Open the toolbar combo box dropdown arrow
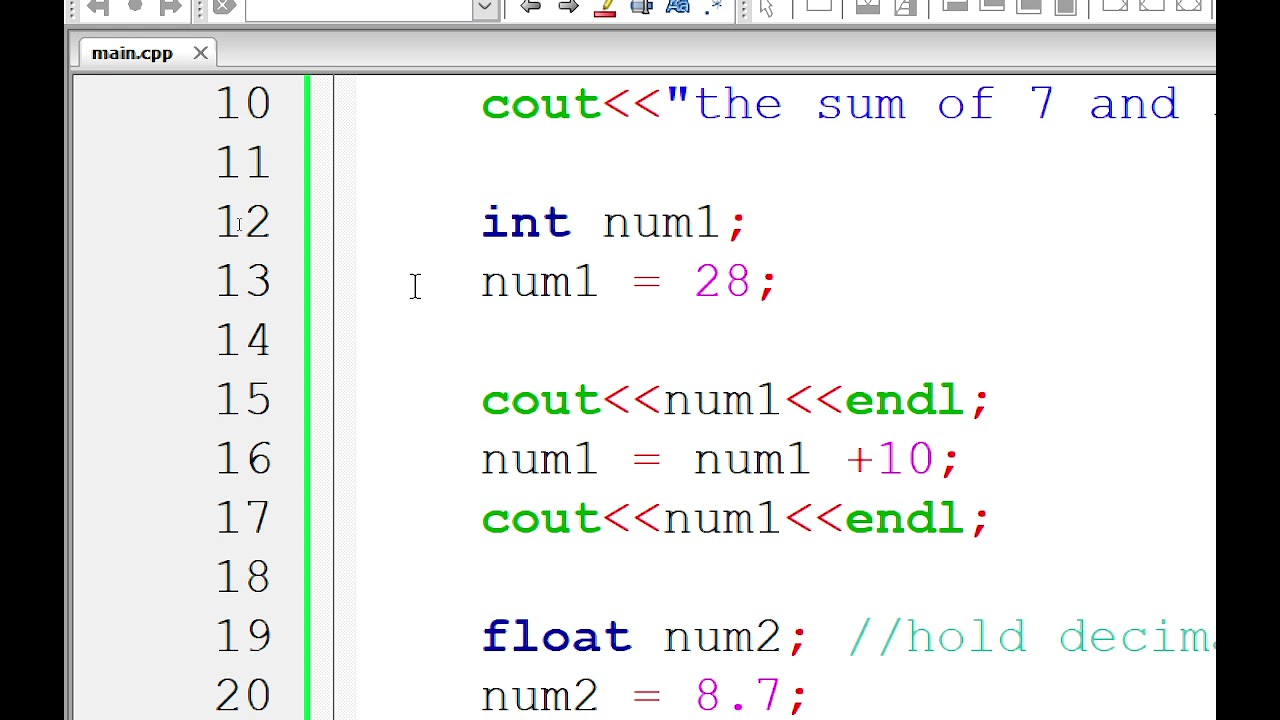 [x=485, y=8]
